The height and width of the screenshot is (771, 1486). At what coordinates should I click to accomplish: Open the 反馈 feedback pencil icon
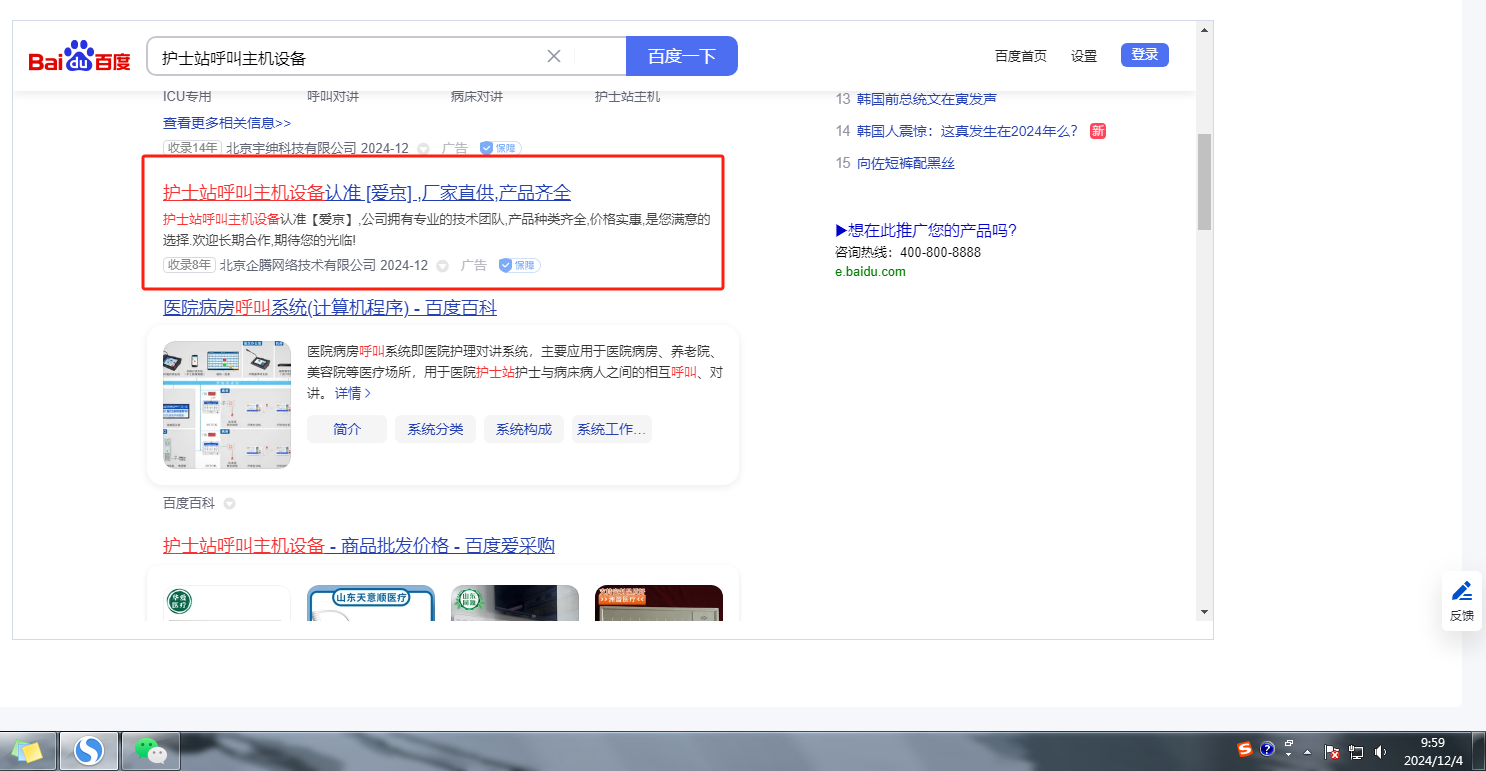[1461, 592]
